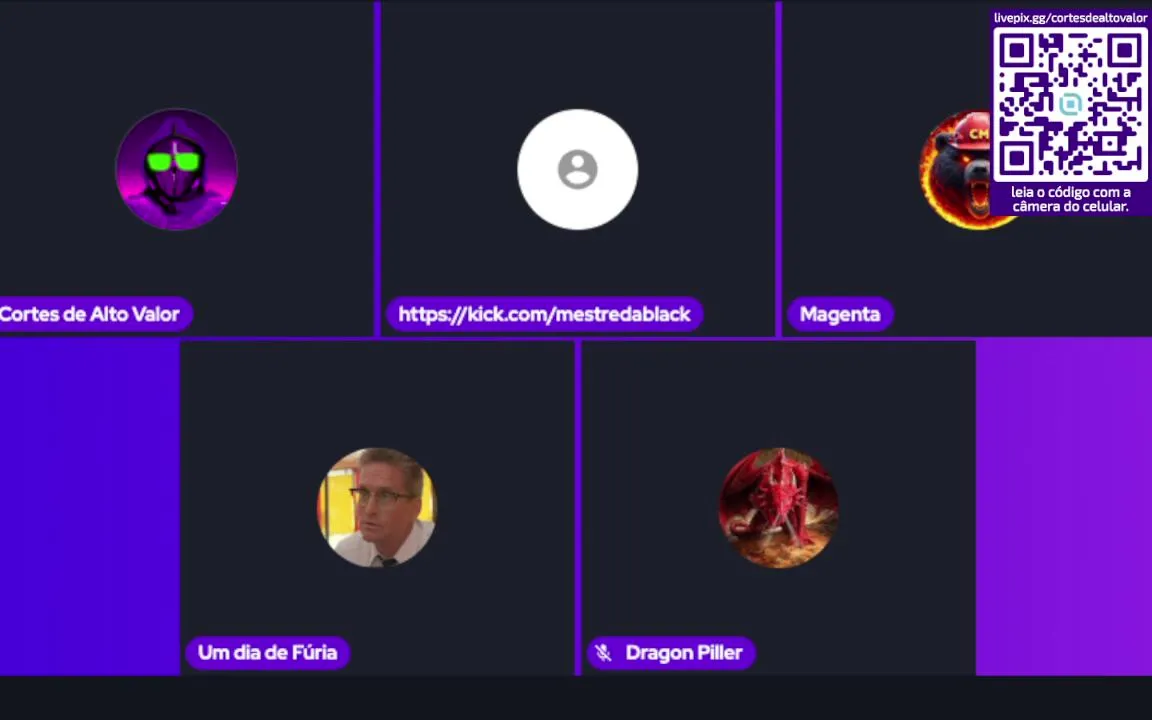1152x720 pixels.
Task: Click the default blank profile avatar
Action: click(x=577, y=169)
